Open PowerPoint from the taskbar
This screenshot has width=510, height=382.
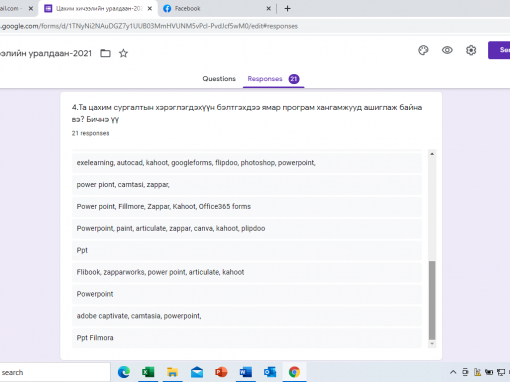(221, 372)
